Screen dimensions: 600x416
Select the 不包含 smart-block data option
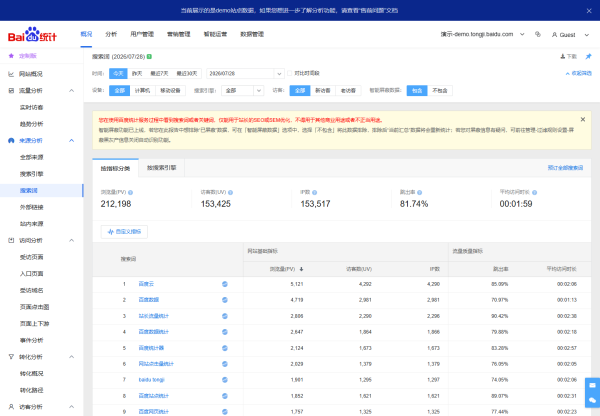(x=440, y=91)
